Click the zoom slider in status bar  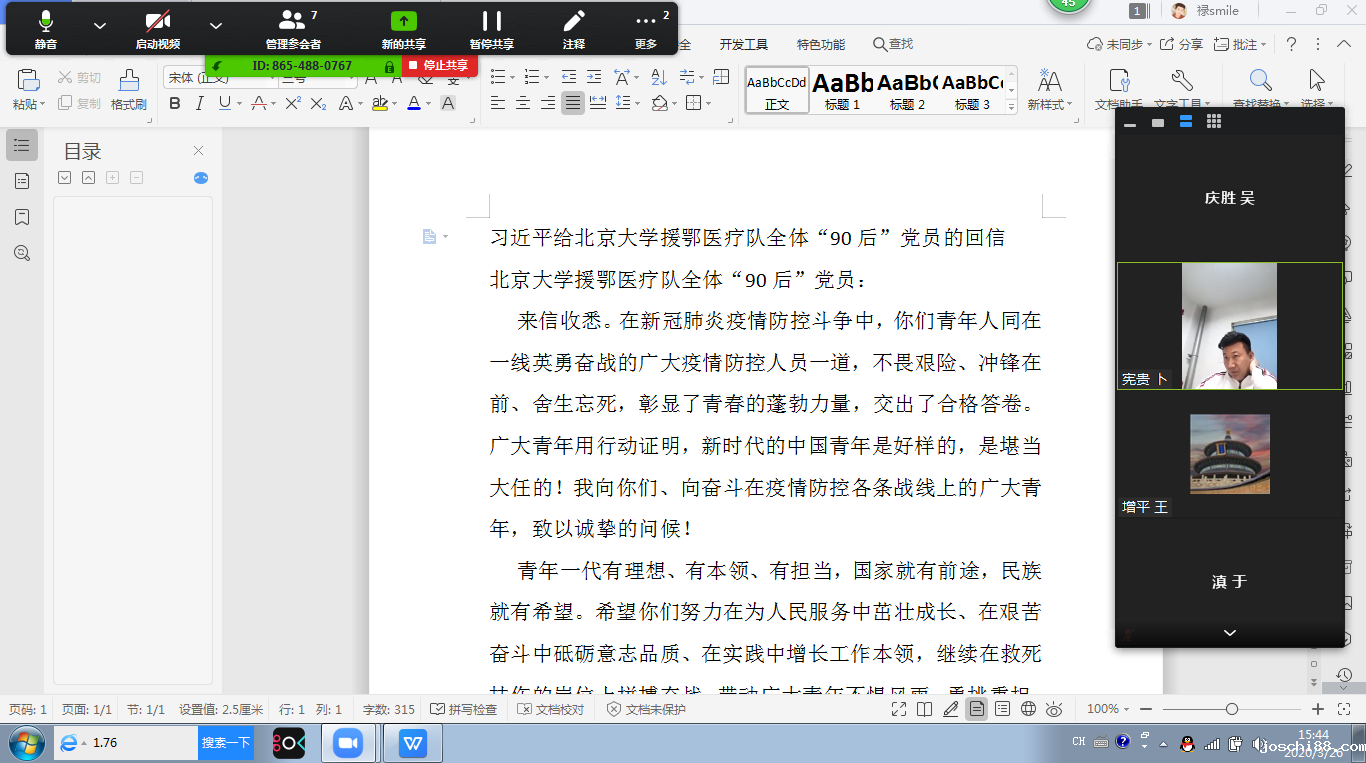[1232, 709]
